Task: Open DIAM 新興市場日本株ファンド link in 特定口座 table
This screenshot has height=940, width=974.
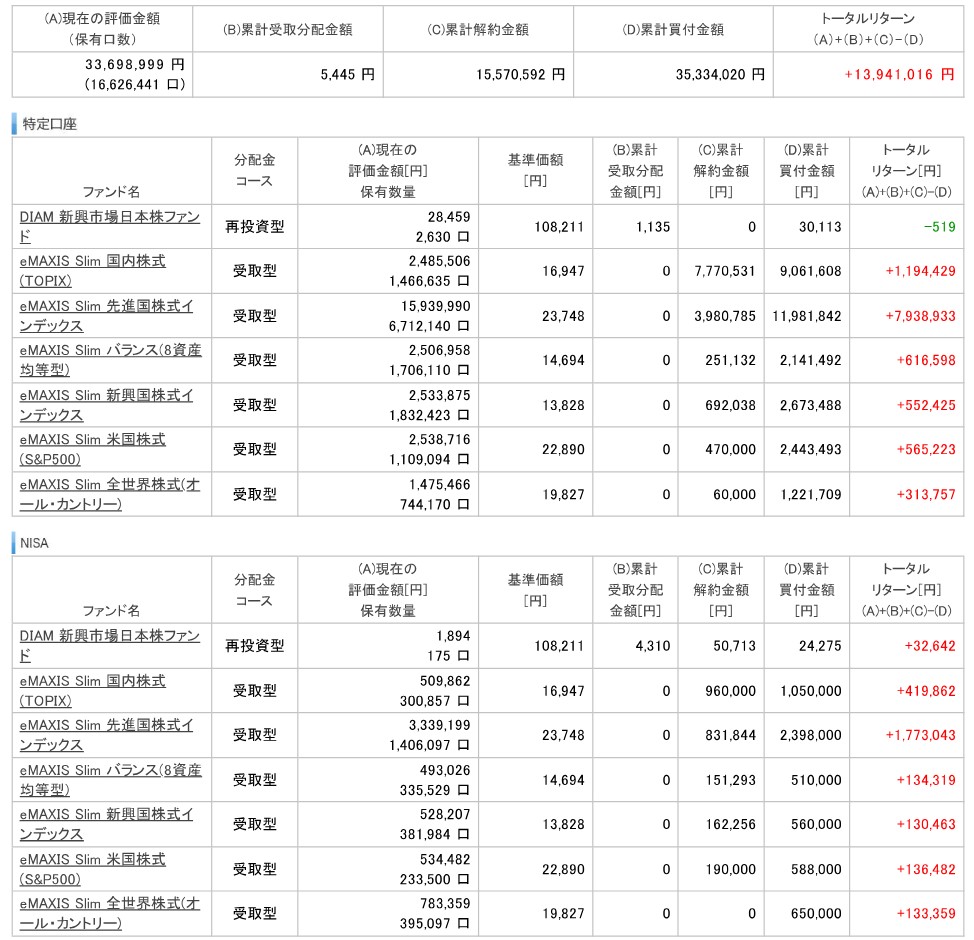Action: 109,227
